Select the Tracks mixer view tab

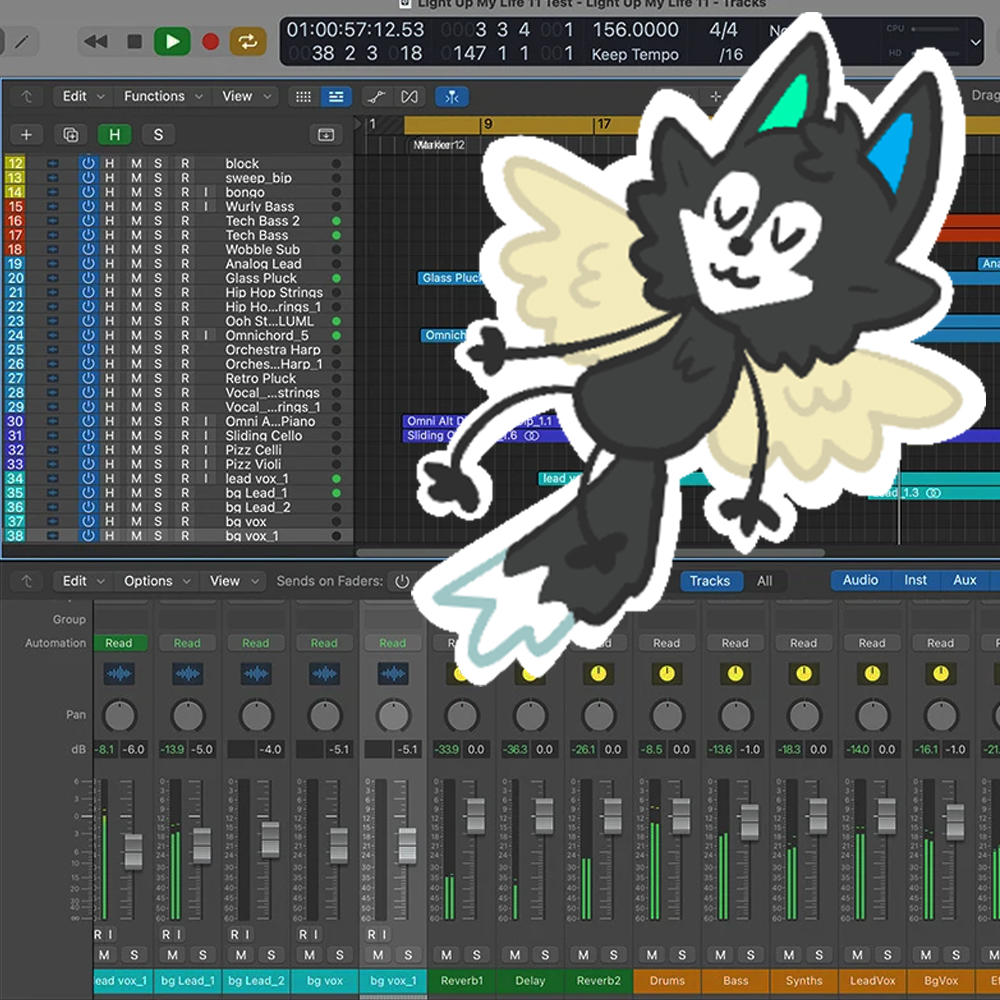(x=710, y=581)
